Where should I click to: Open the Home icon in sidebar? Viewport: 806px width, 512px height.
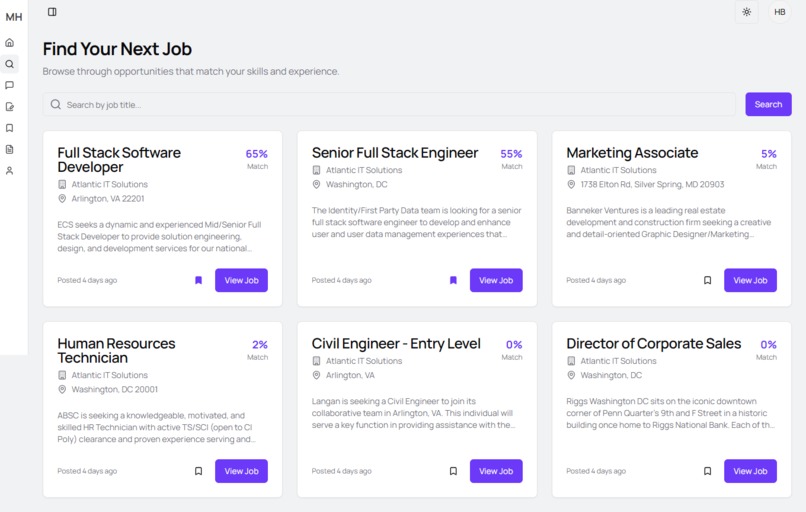coord(9,43)
